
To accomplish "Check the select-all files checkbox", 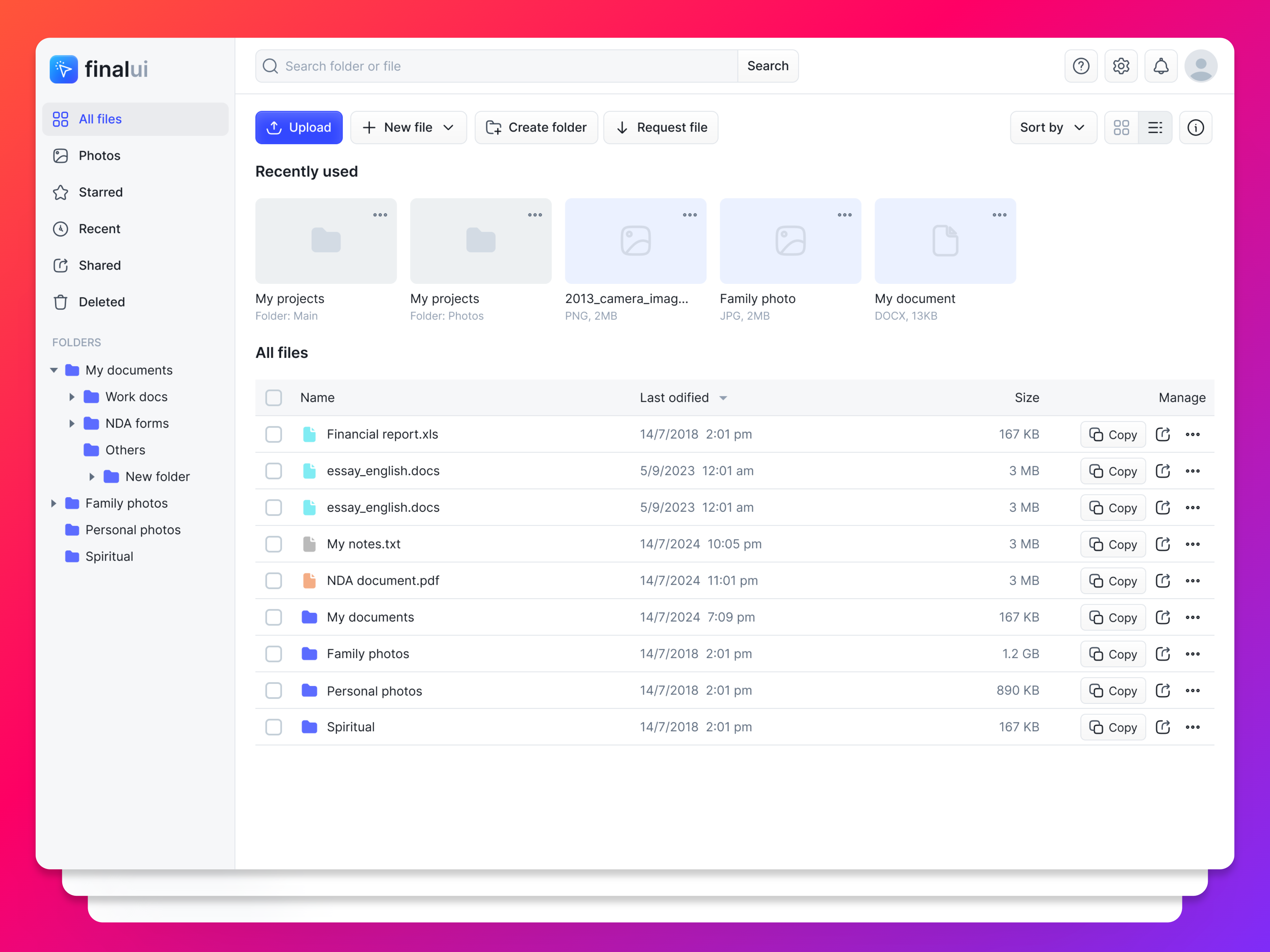I will (274, 397).
